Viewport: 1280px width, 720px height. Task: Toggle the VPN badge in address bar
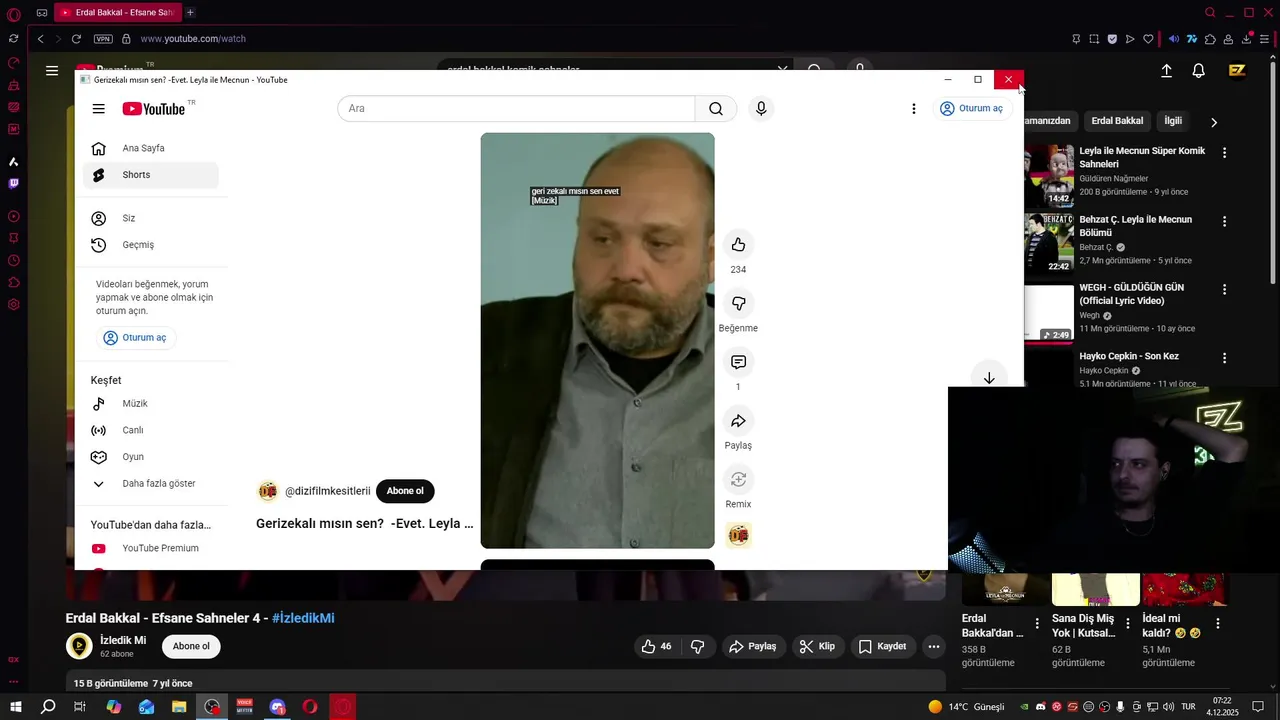pos(103,39)
